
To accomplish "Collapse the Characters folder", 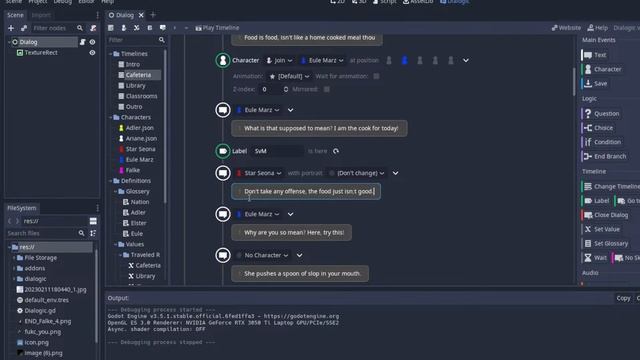I will 111,117.
